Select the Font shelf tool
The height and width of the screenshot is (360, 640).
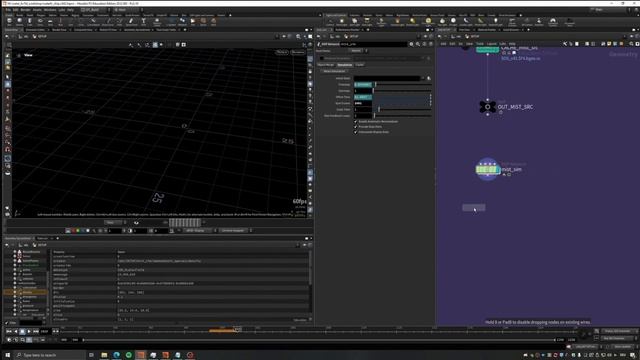tap(143, 22)
